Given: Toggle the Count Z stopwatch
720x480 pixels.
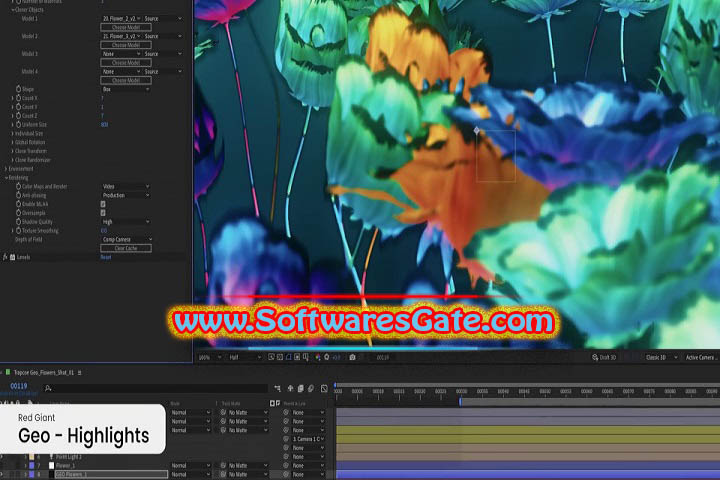Looking at the screenshot, I should pyautogui.click(x=18, y=116).
